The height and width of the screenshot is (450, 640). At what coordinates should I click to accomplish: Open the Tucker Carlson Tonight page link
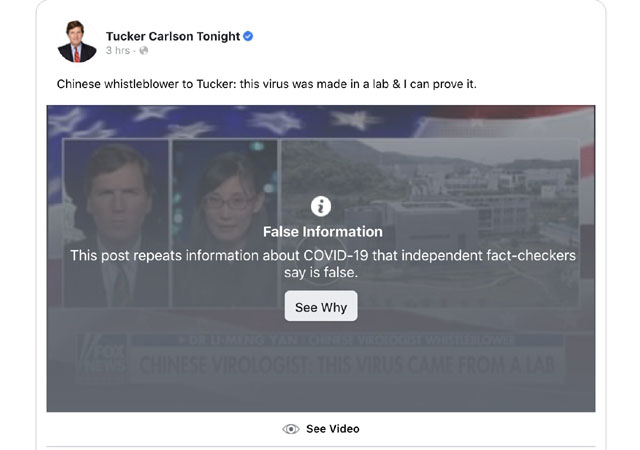172,36
